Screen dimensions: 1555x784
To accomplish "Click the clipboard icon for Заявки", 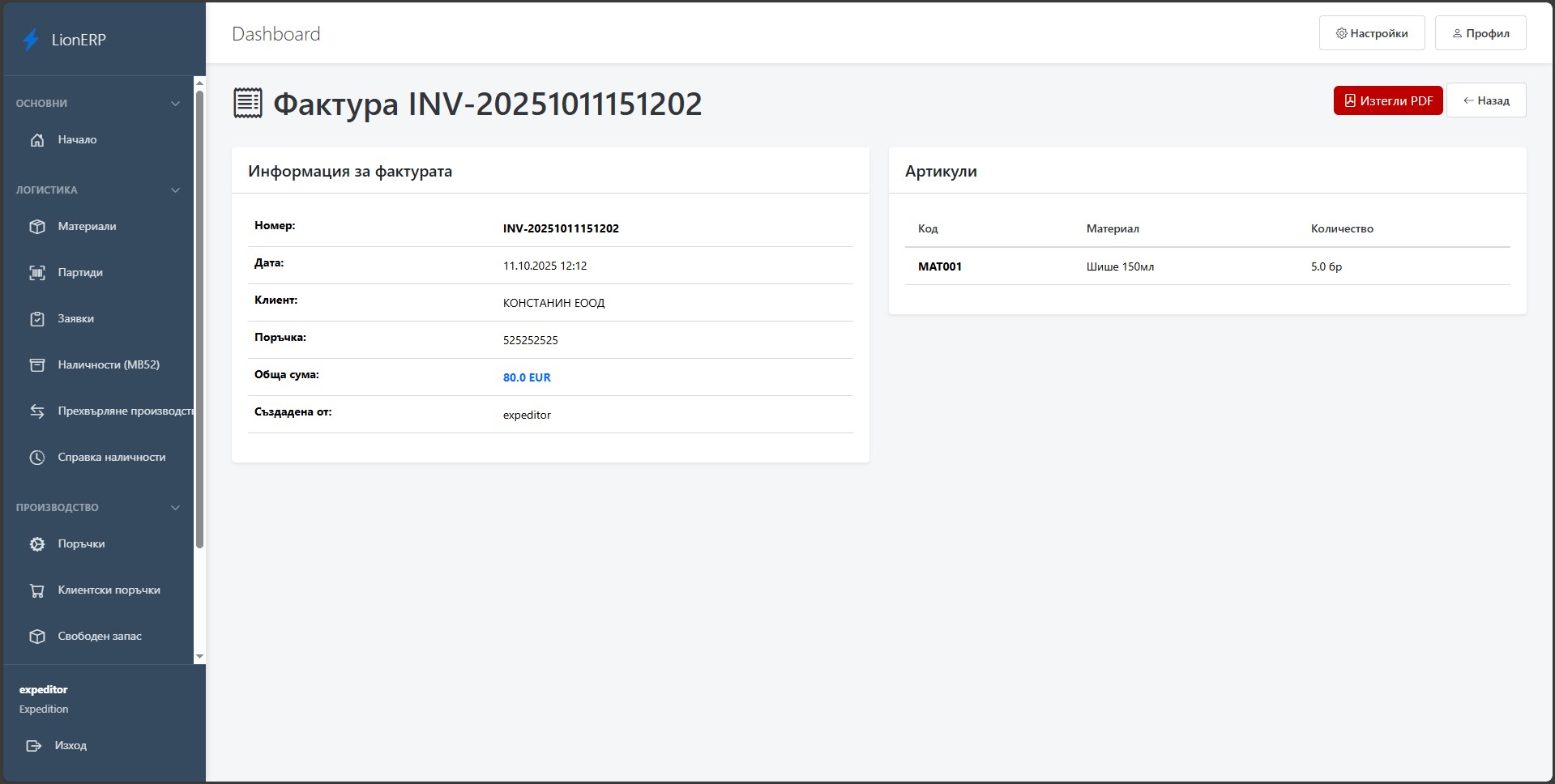I will click(37, 319).
